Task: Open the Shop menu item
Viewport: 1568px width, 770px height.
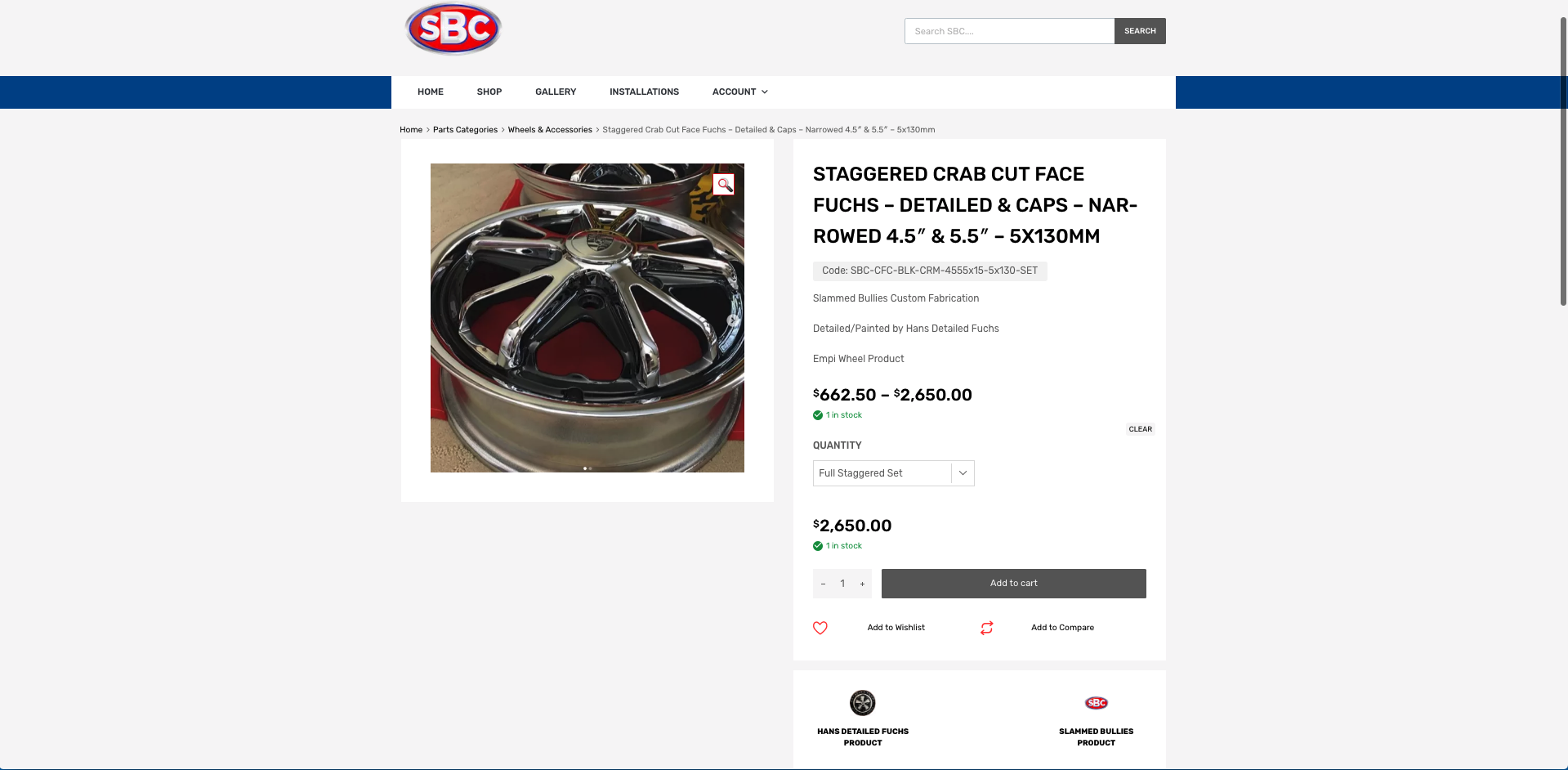Action: click(489, 92)
